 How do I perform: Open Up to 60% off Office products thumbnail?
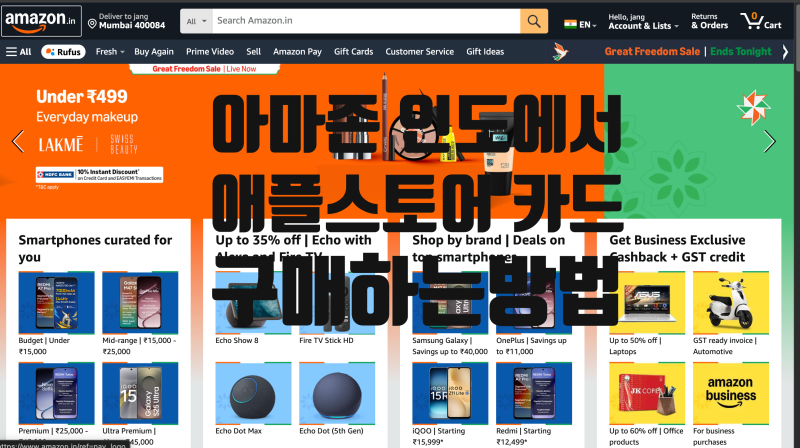(x=647, y=393)
